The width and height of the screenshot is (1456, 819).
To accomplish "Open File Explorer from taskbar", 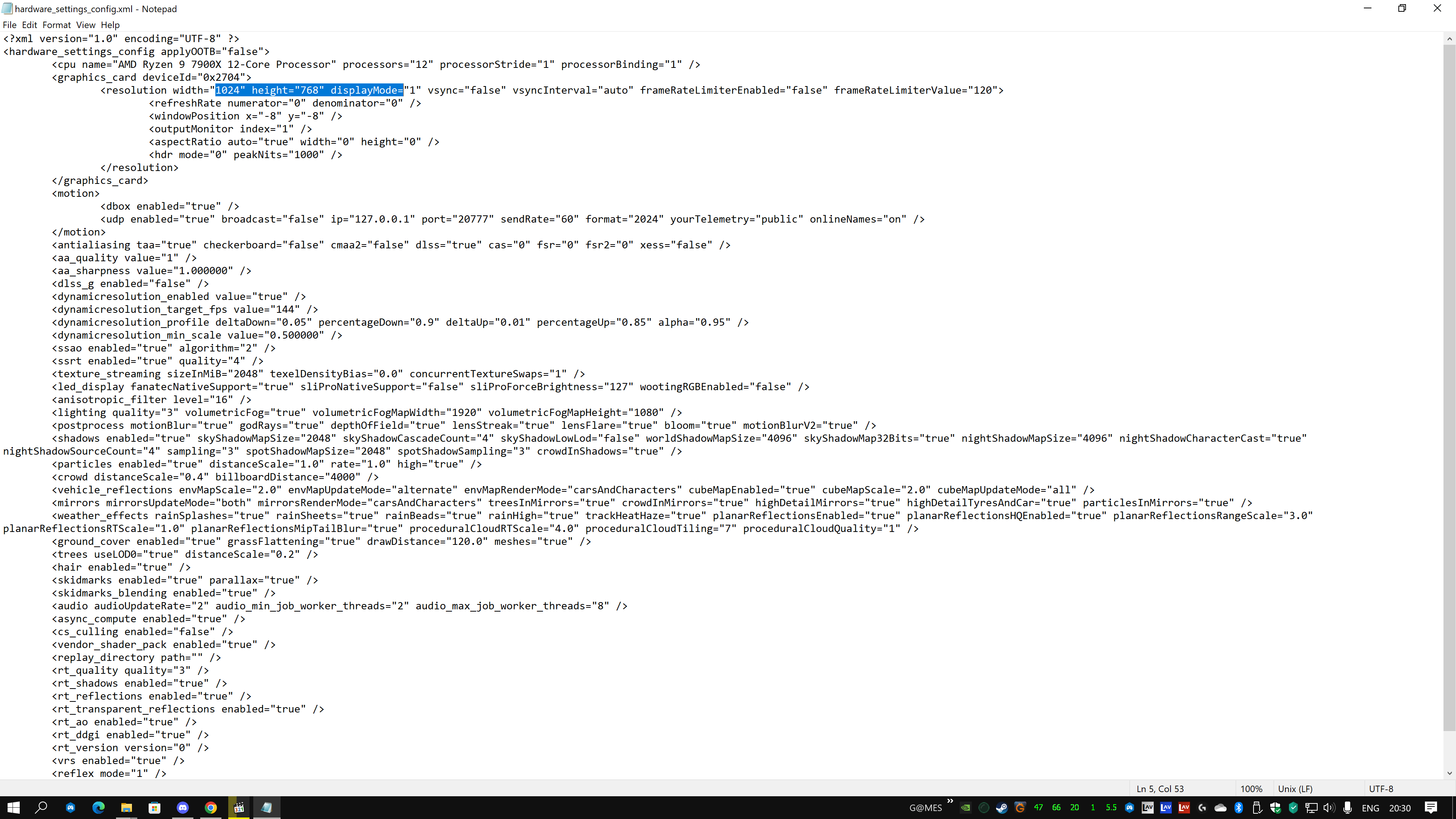I will click(x=126, y=808).
